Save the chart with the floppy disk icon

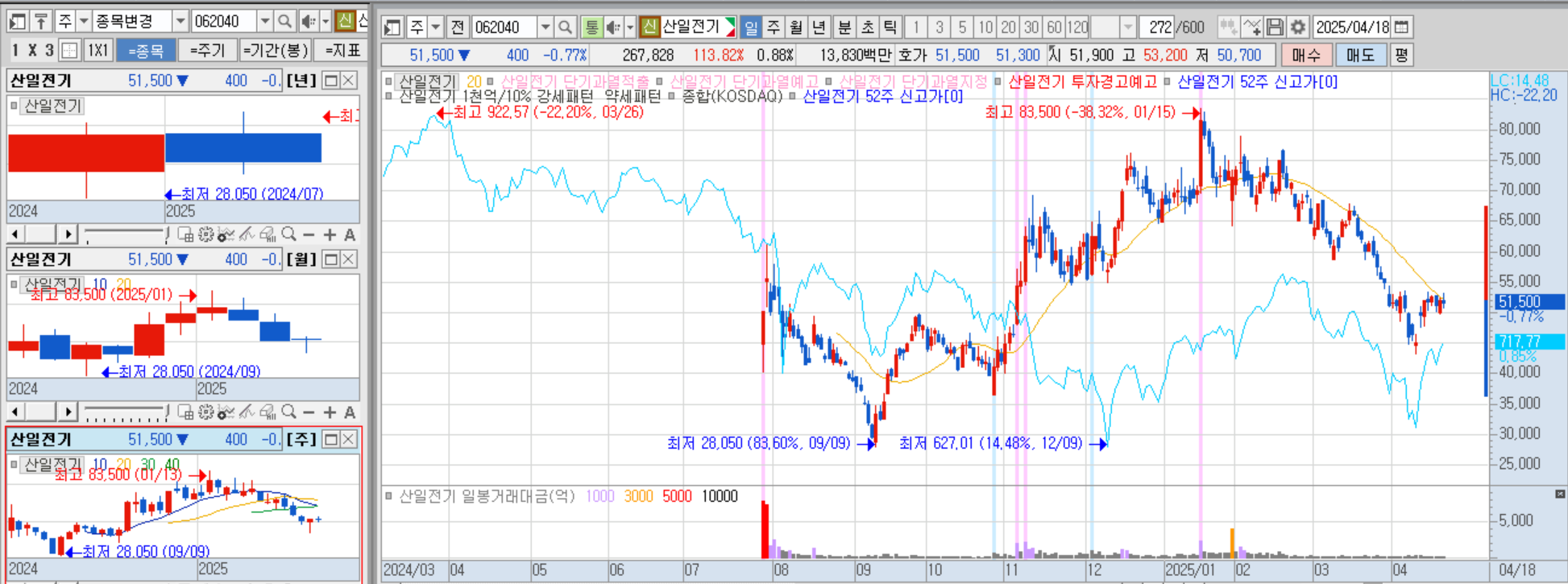[x=1275, y=27]
